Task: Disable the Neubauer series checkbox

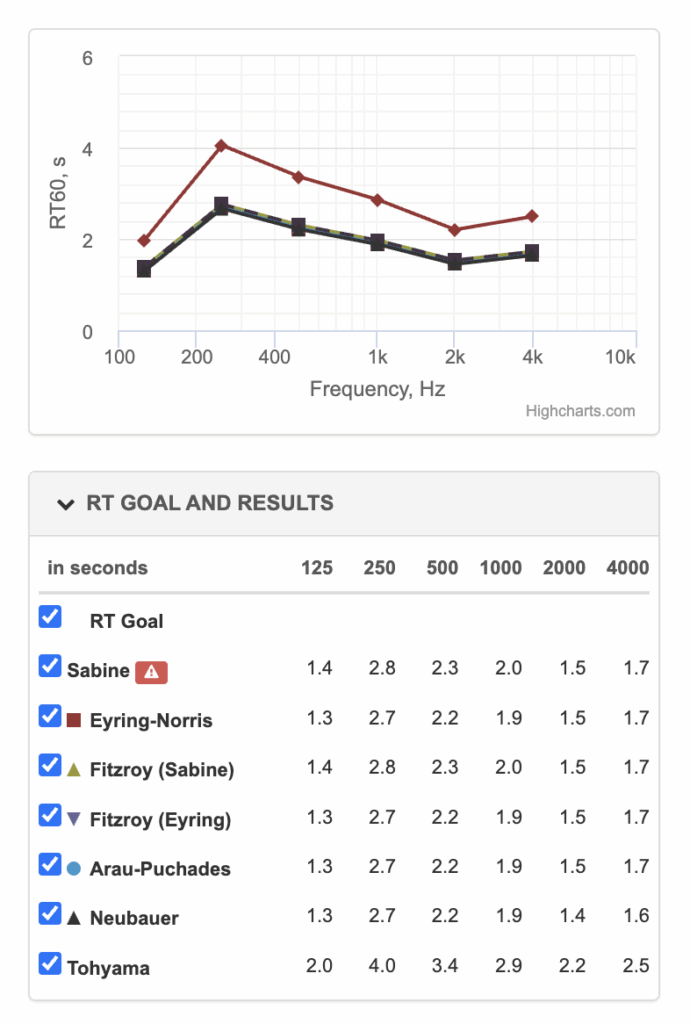Action: pyautogui.click(x=50, y=914)
